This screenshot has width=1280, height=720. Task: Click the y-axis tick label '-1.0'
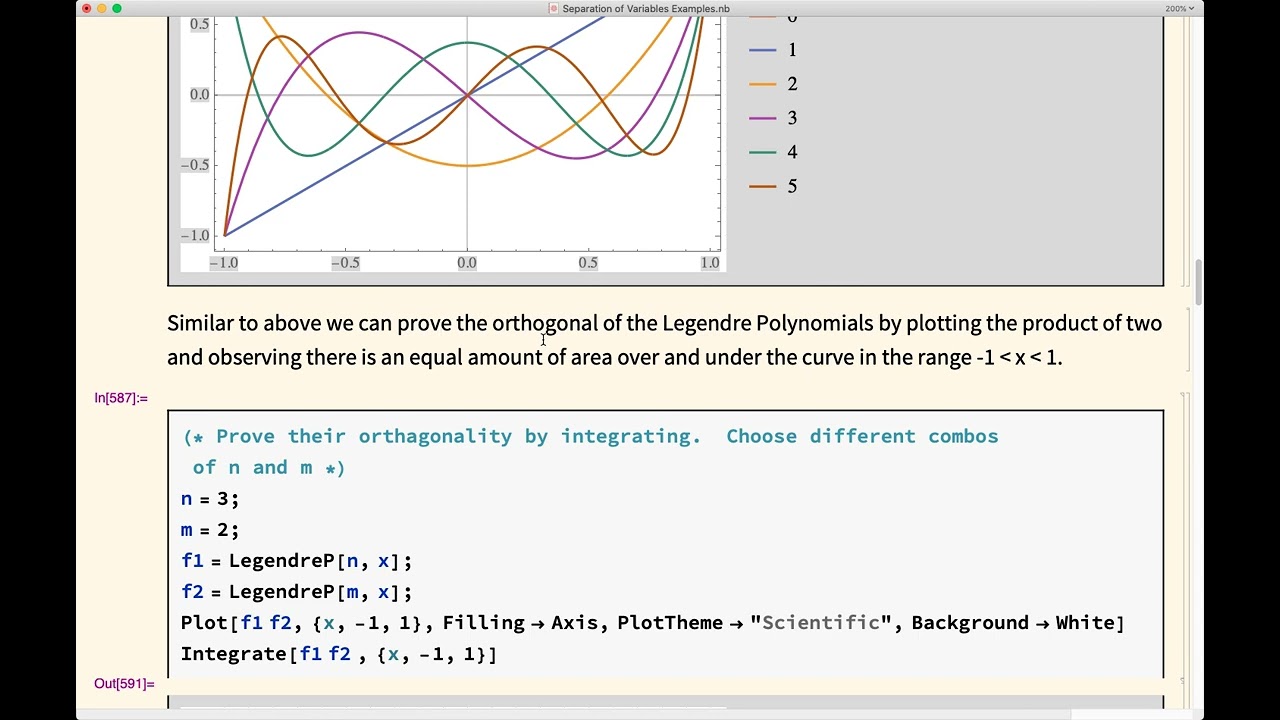point(196,236)
